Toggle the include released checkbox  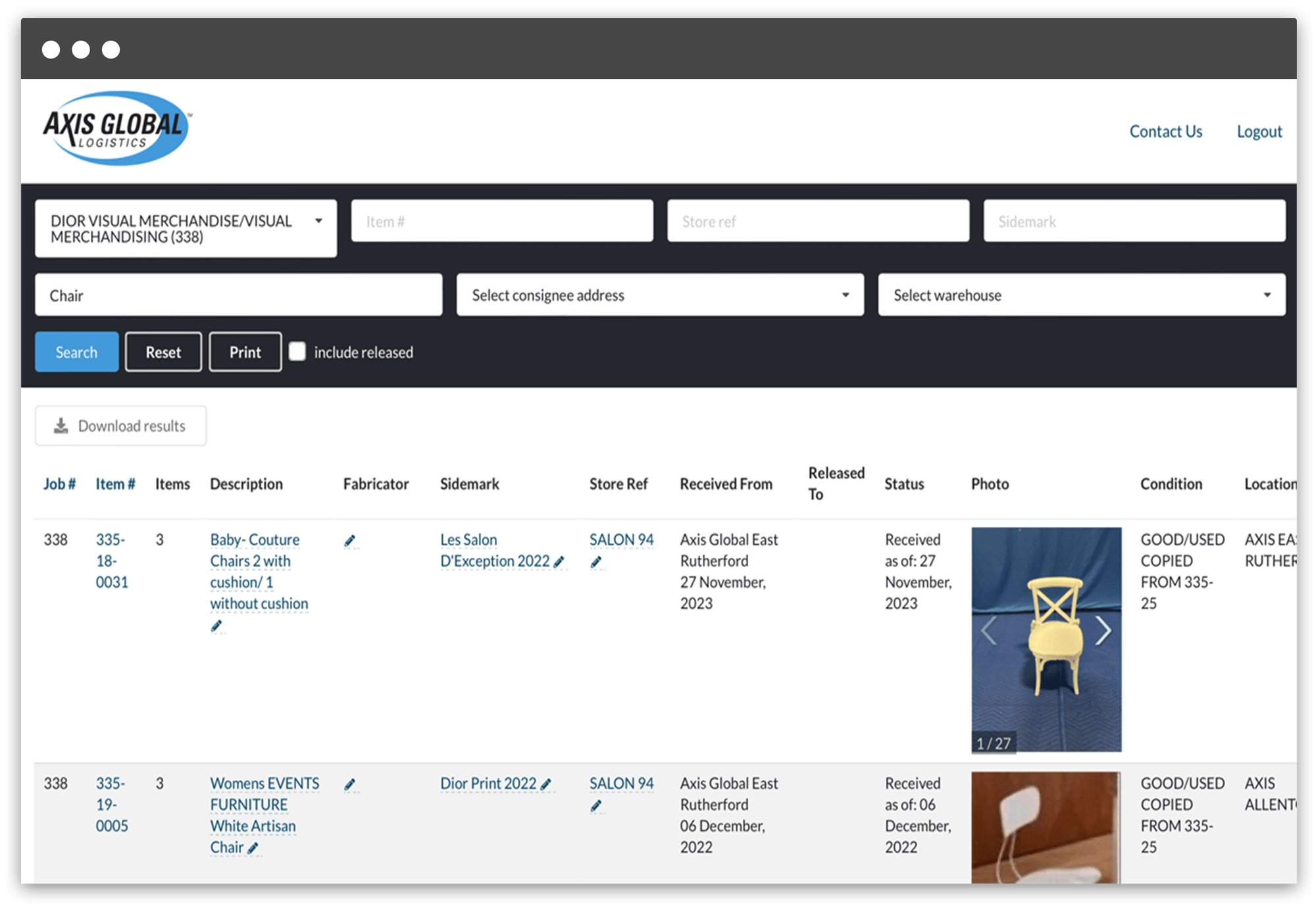tap(297, 351)
